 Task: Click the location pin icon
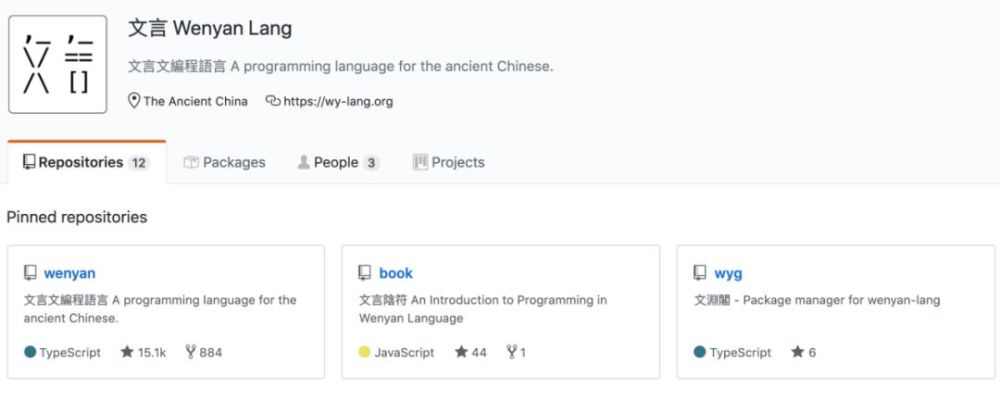tap(134, 101)
